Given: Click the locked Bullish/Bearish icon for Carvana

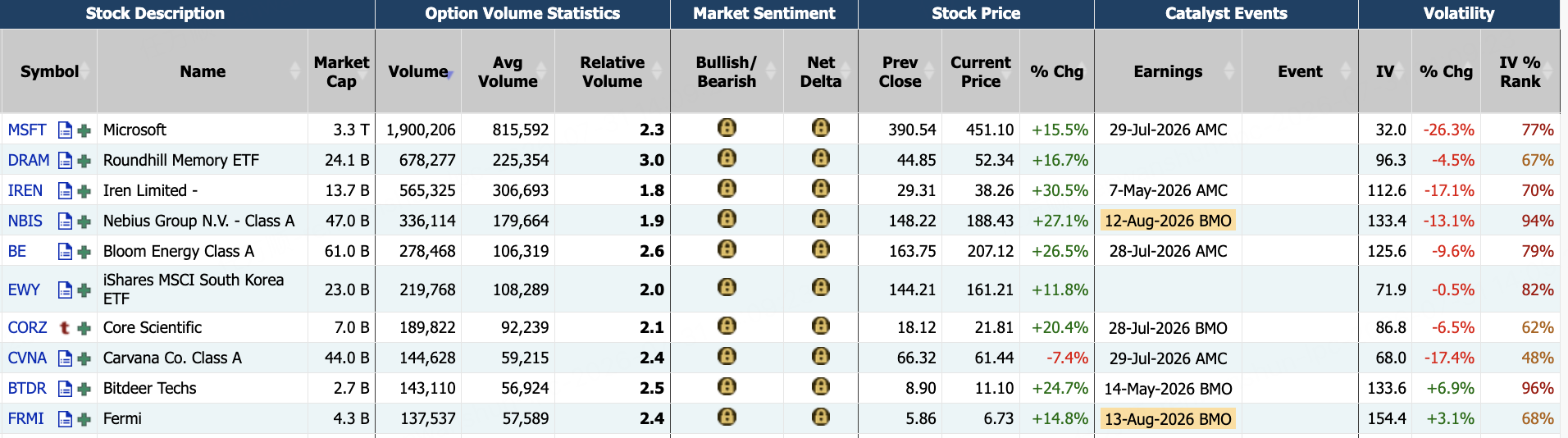Looking at the screenshot, I should pos(727,356).
